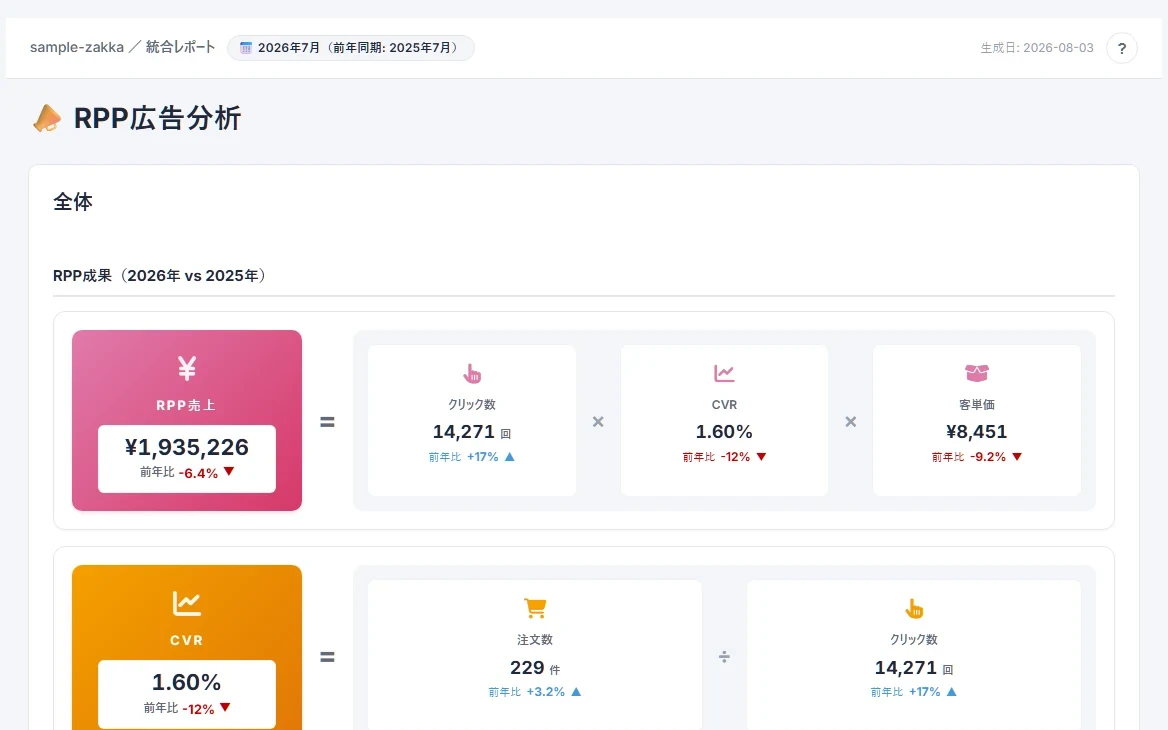
Task: Click the sample-zakka breadcrumb text
Action: pyautogui.click(x=77, y=48)
